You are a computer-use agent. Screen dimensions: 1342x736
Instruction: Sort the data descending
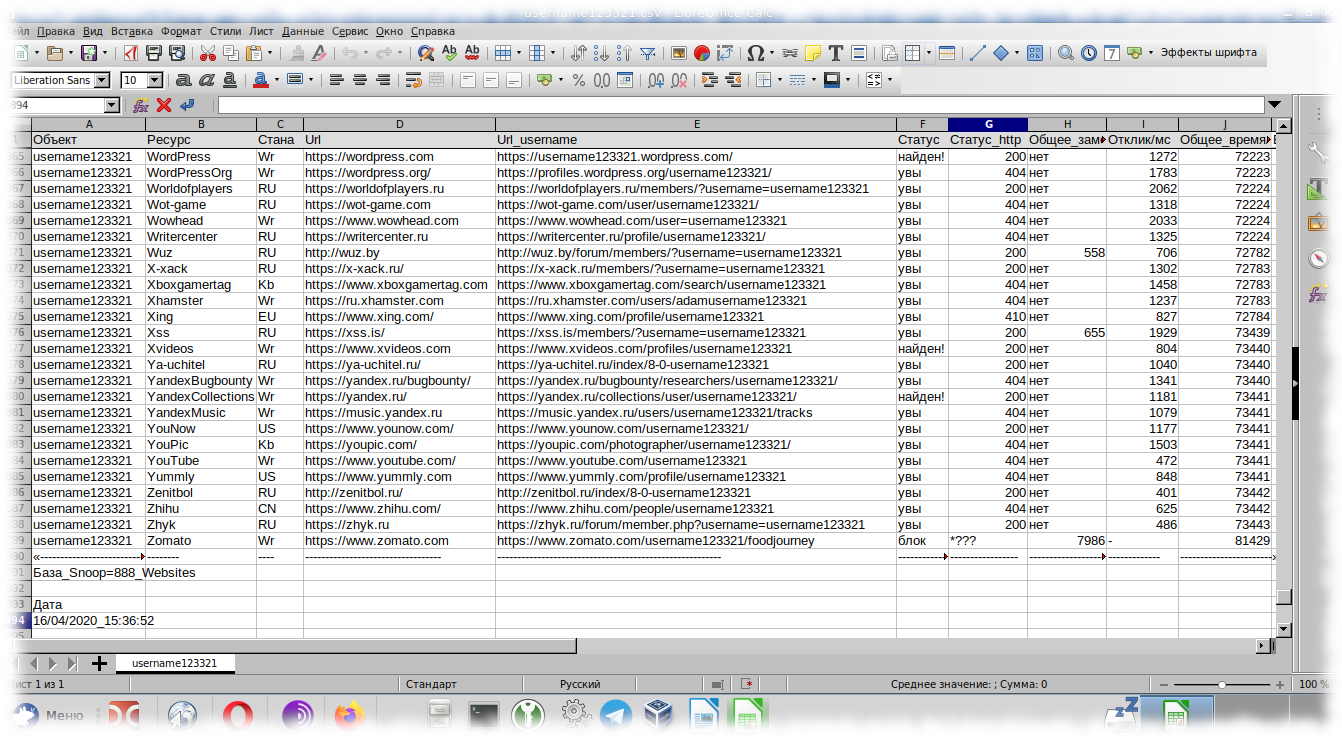coord(624,53)
